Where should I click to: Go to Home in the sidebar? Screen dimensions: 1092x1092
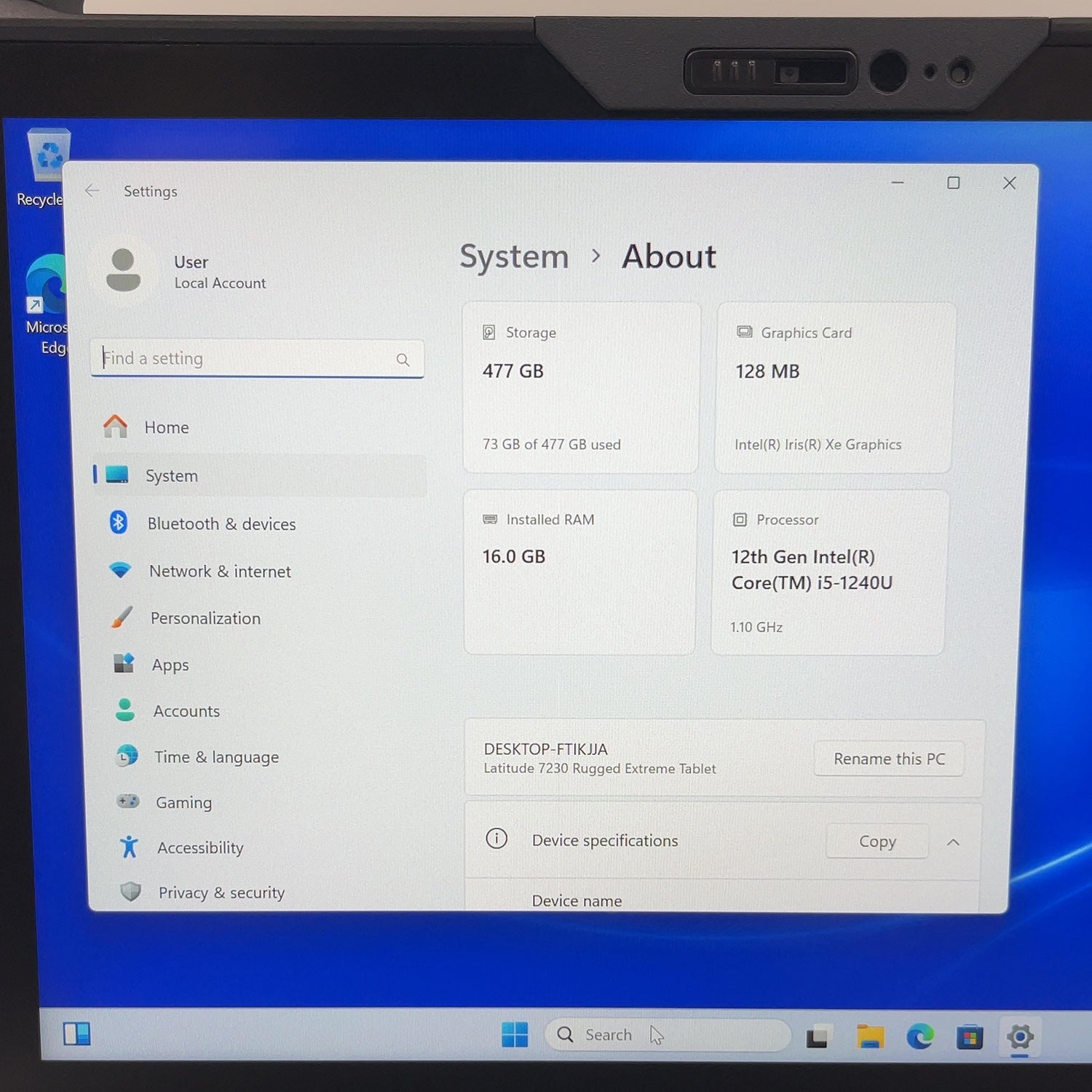(x=260, y=427)
